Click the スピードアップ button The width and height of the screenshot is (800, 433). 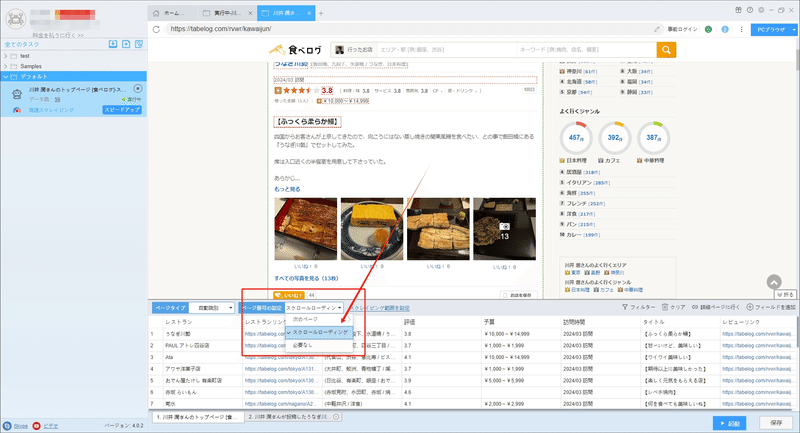tap(122, 110)
